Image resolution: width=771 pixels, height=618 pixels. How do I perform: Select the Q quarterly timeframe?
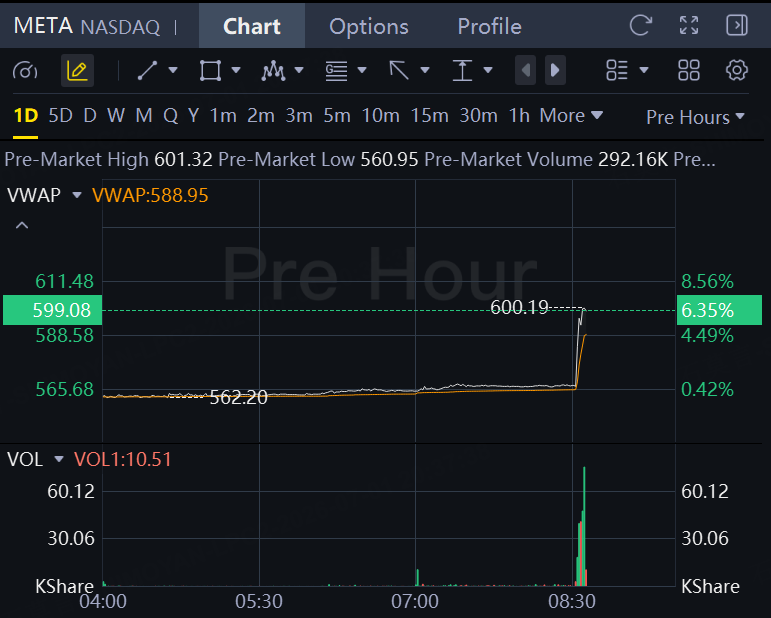click(x=170, y=116)
